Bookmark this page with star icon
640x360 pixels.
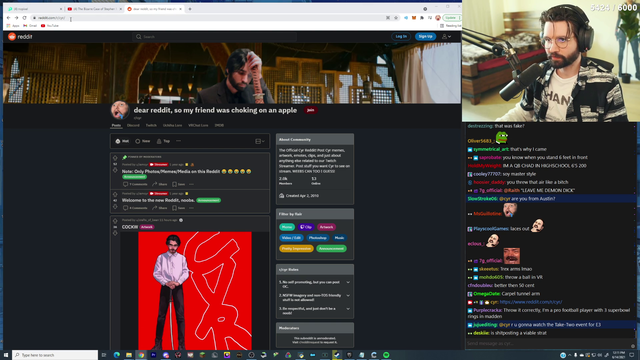[x=396, y=18]
